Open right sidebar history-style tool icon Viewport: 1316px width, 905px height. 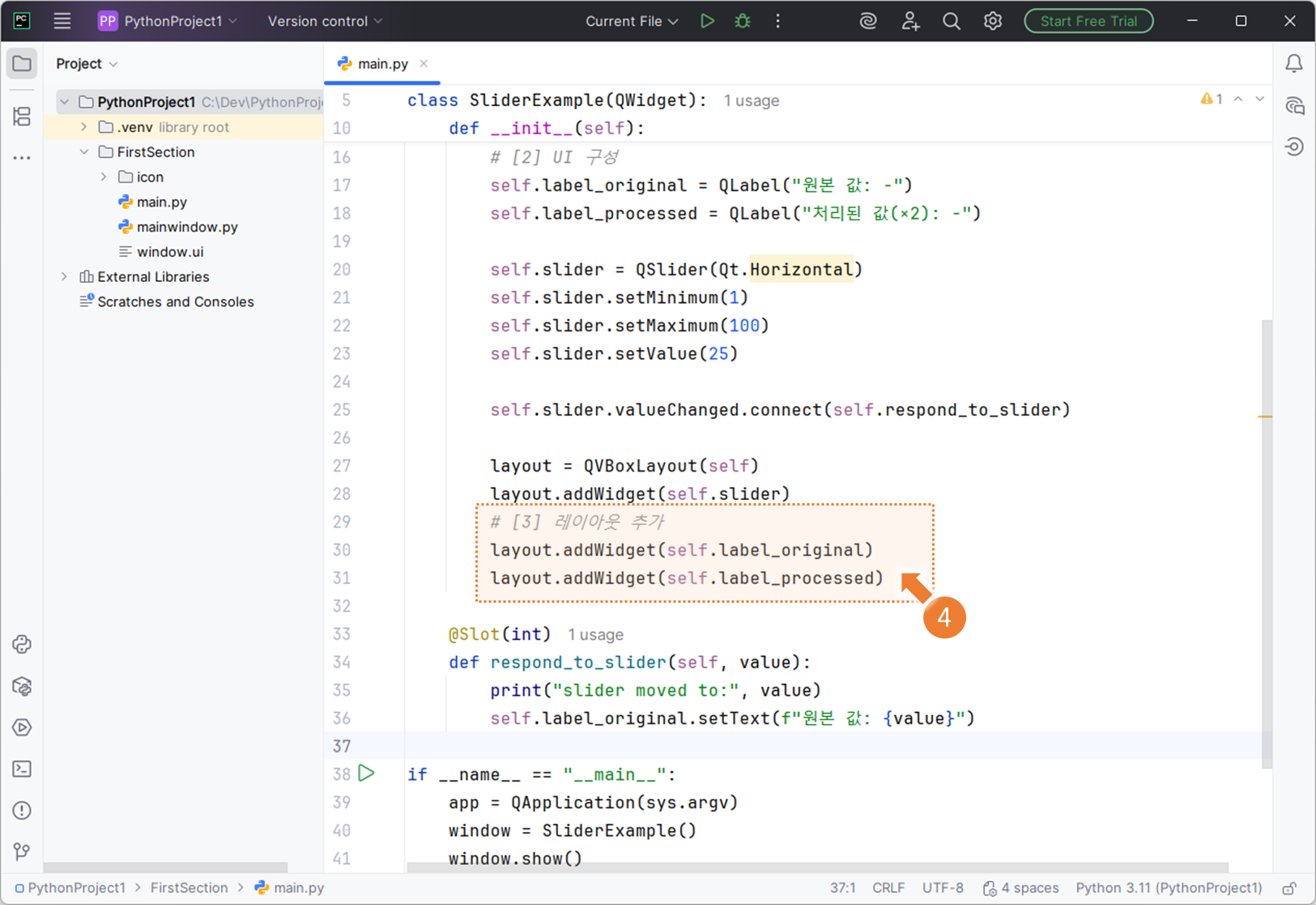pos(1294,147)
